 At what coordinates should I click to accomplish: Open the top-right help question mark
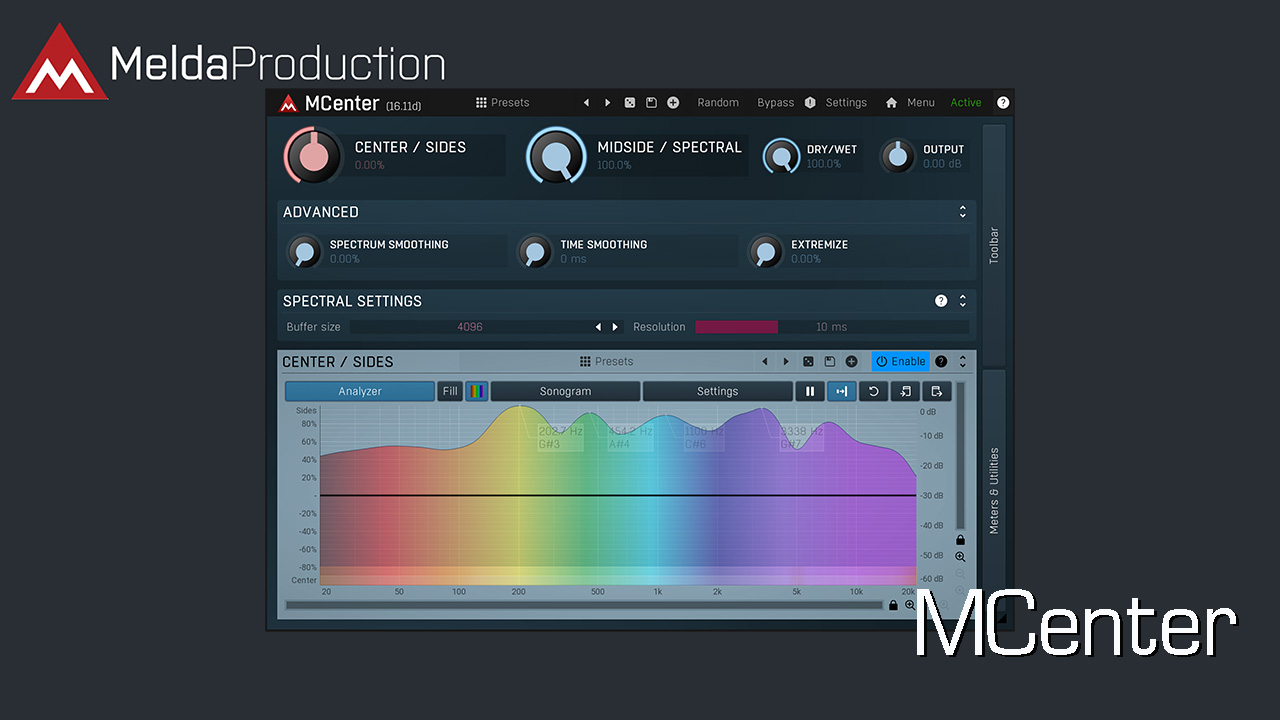(x=1003, y=103)
